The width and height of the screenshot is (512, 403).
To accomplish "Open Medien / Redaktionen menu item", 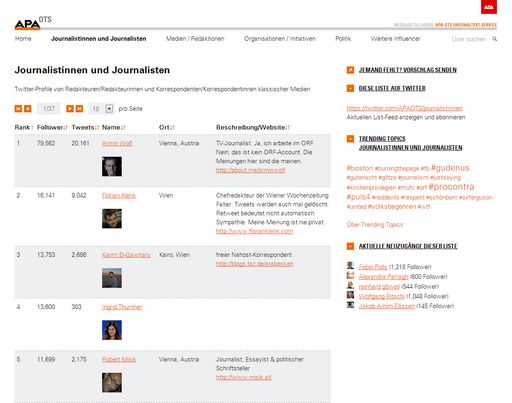I will pyautogui.click(x=195, y=39).
